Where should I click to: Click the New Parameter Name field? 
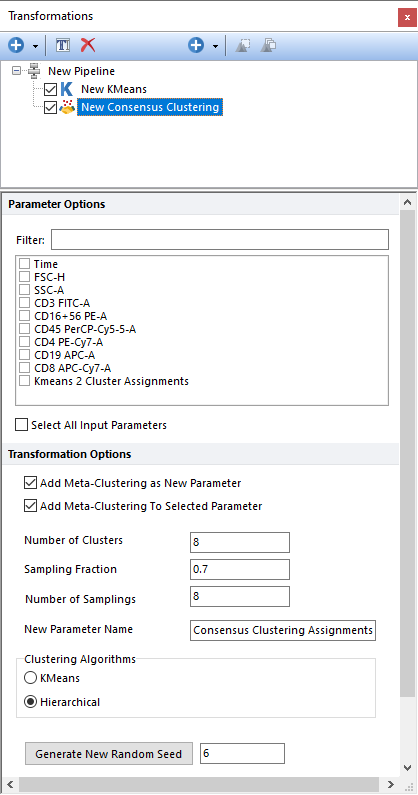[x=283, y=630]
